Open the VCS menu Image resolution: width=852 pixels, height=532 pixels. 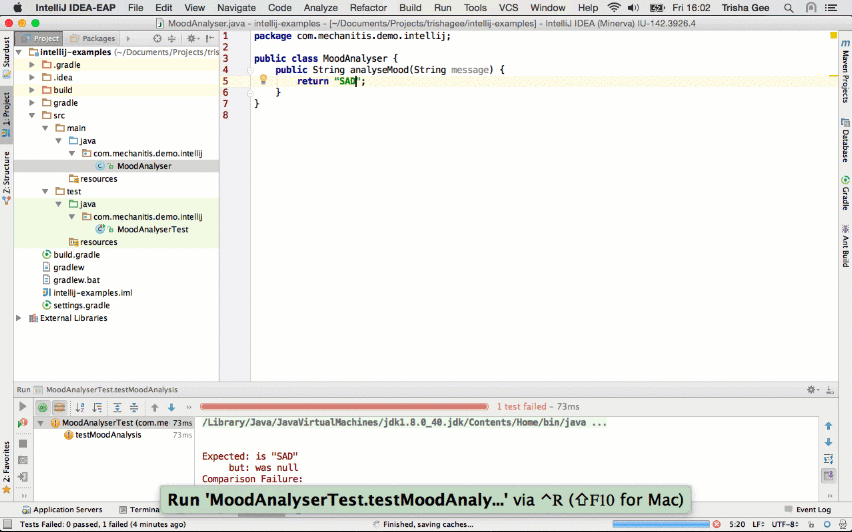(x=508, y=8)
